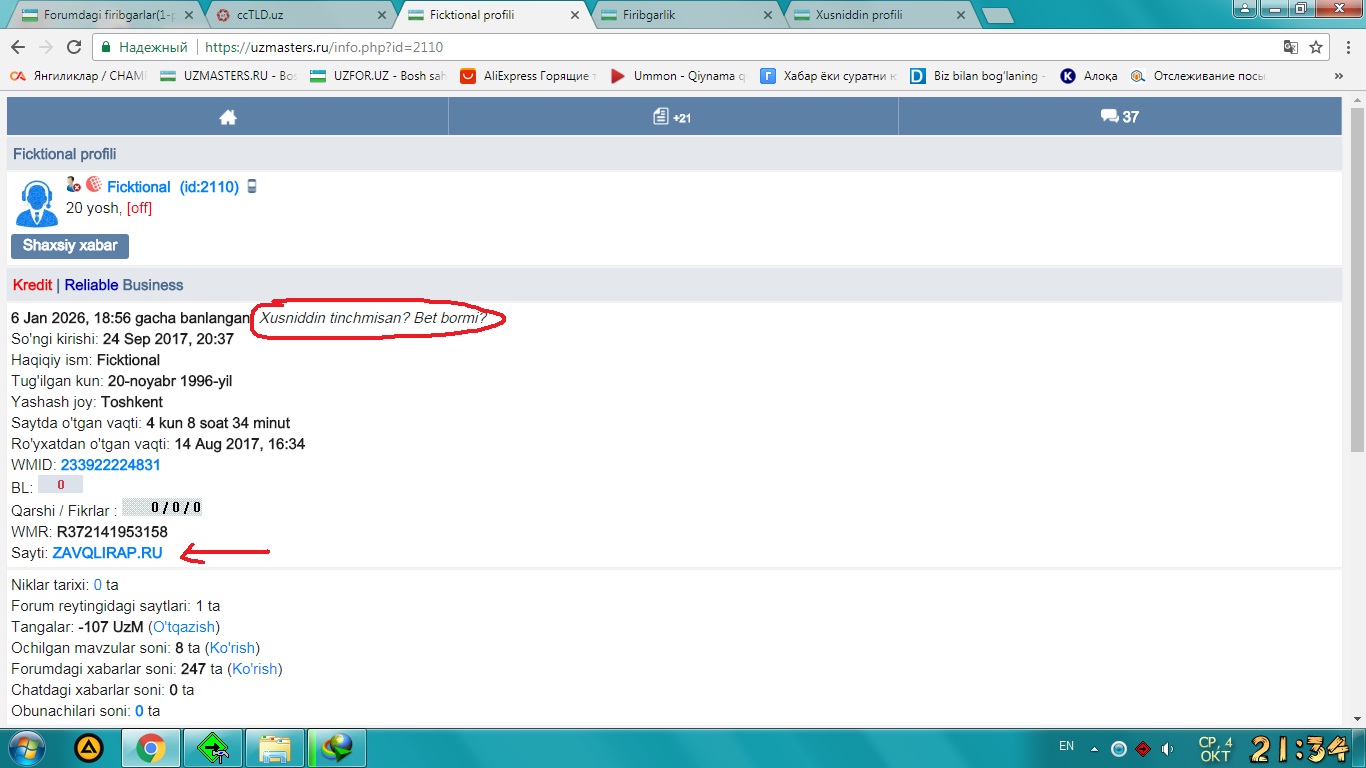Show hidden system tray icons arrow
The width and height of the screenshot is (1366, 768).
pos(1094,748)
